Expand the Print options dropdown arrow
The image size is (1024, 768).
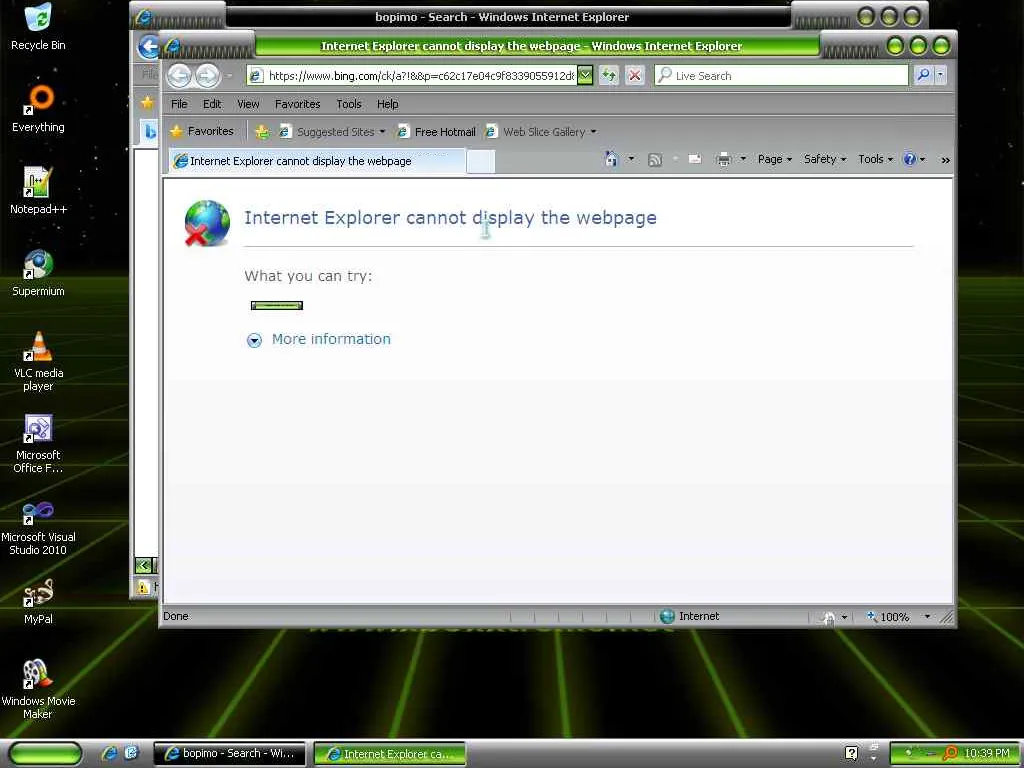pos(743,159)
